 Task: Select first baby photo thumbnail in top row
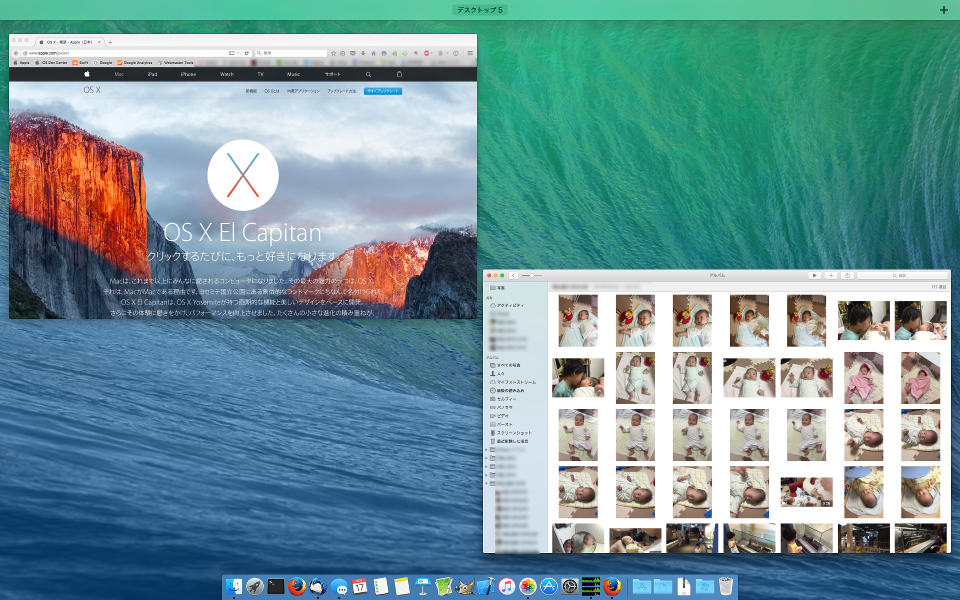[578, 321]
